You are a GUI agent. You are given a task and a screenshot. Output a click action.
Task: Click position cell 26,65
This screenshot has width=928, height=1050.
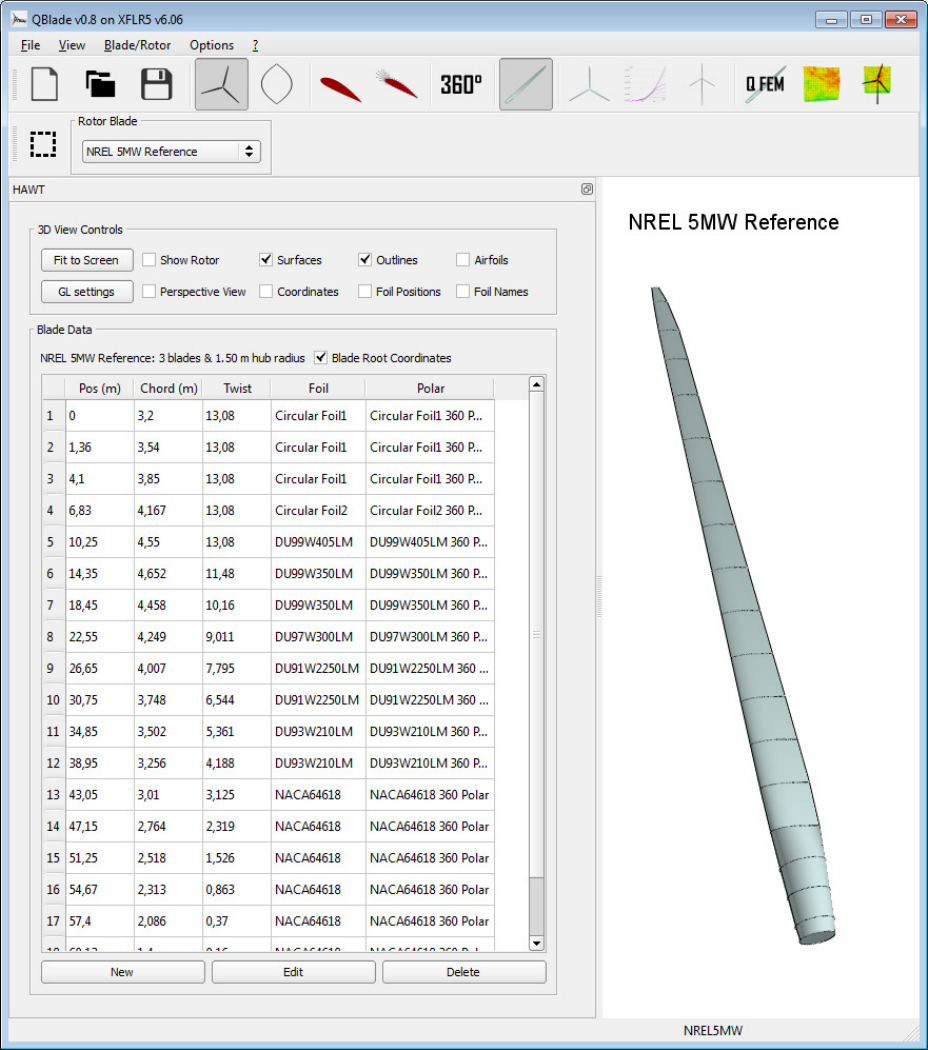click(x=100, y=668)
